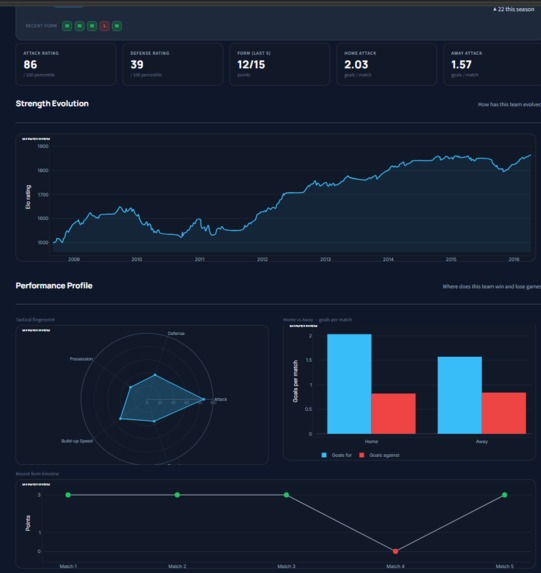Click the Home goals for blue bar

click(349, 384)
